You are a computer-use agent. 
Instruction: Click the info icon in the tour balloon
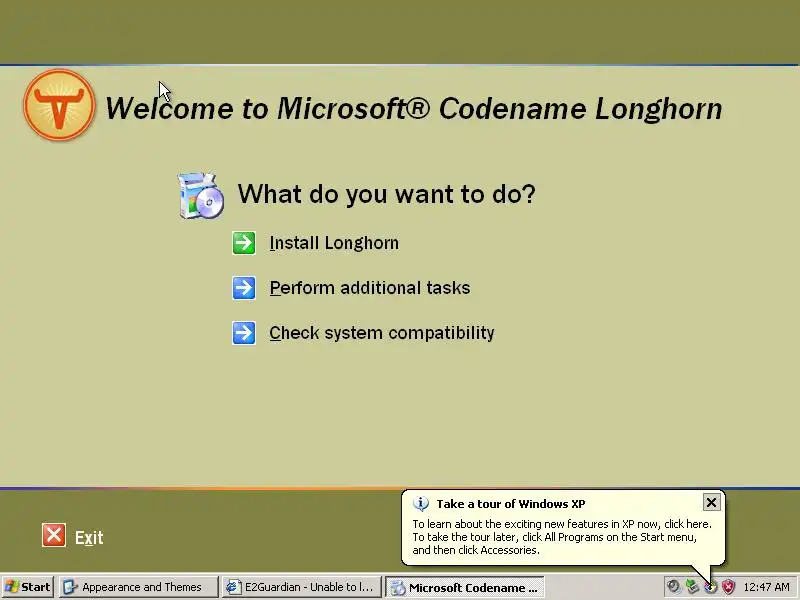click(420, 504)
